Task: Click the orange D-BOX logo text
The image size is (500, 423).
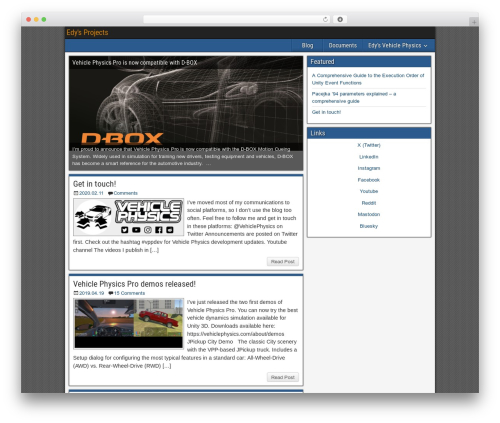Action: click(122, 138)
